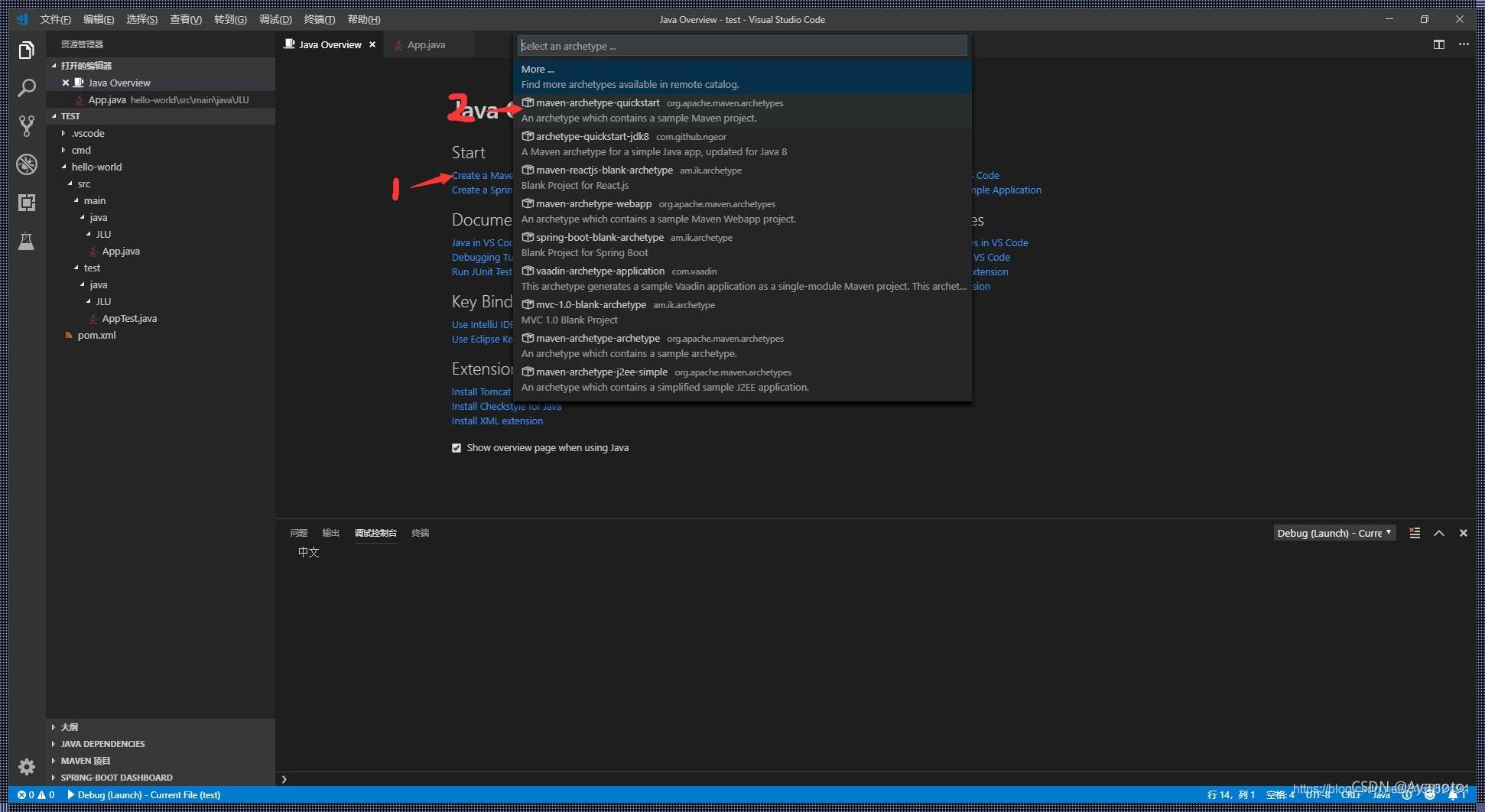Select archetype-quickstart-jdk8 option
The image size is (1485, 812).
(x=742, y=144)
